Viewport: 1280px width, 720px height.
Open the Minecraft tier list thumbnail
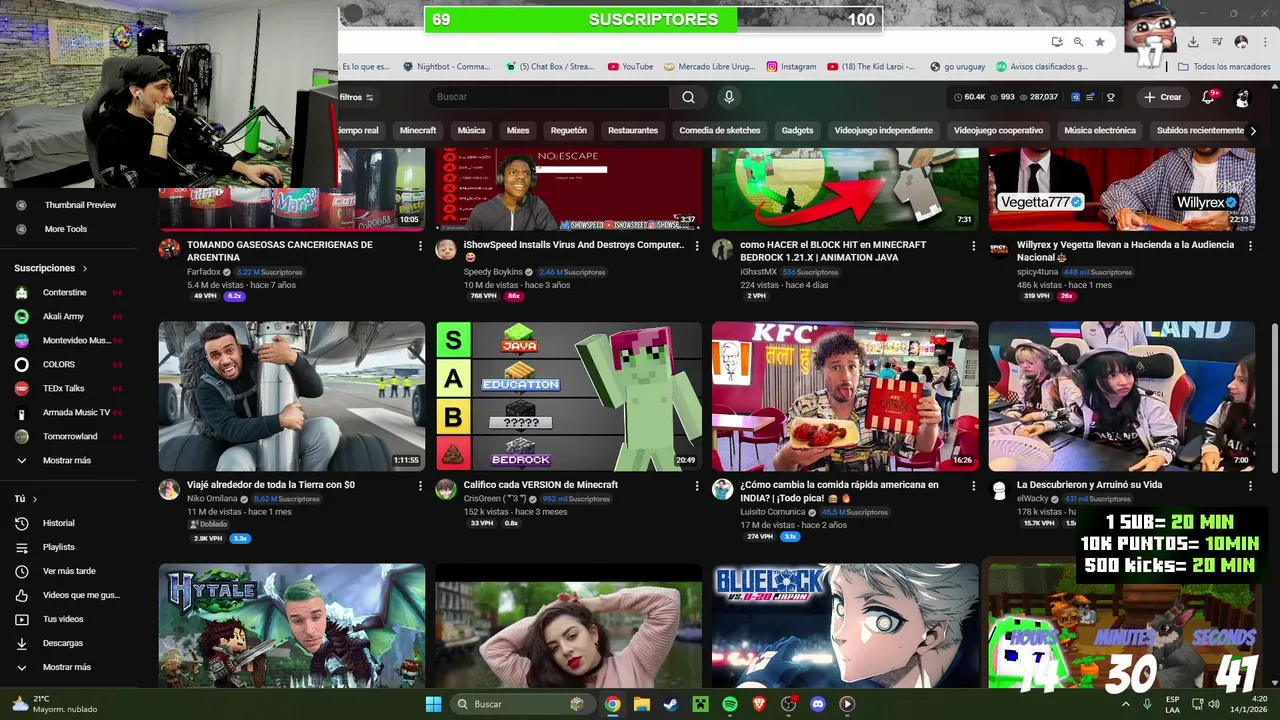pyautogui.click(x=569, y=396)
